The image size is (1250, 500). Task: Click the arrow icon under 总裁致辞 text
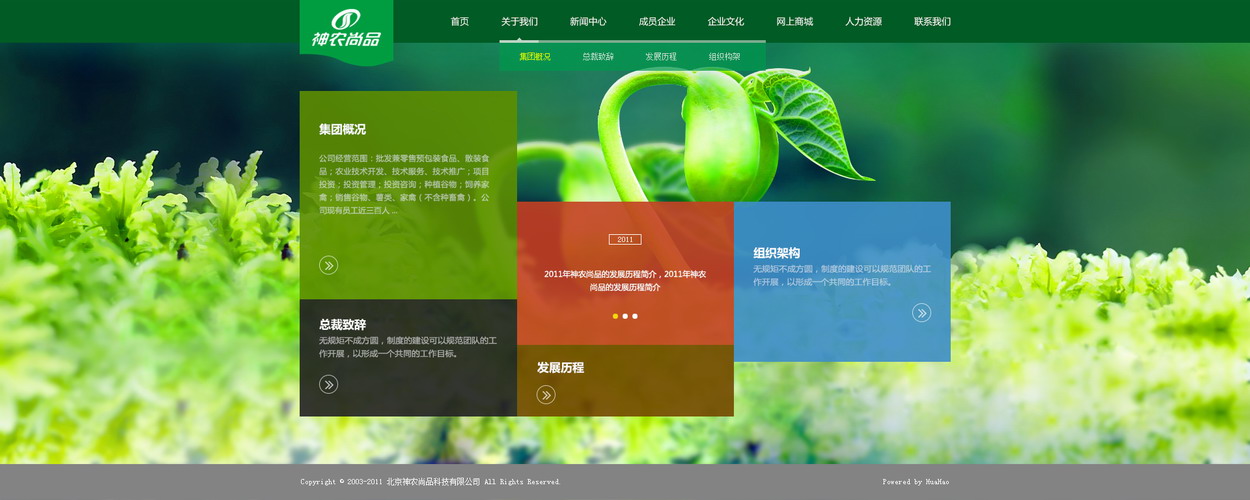click(x=328, y=384)
